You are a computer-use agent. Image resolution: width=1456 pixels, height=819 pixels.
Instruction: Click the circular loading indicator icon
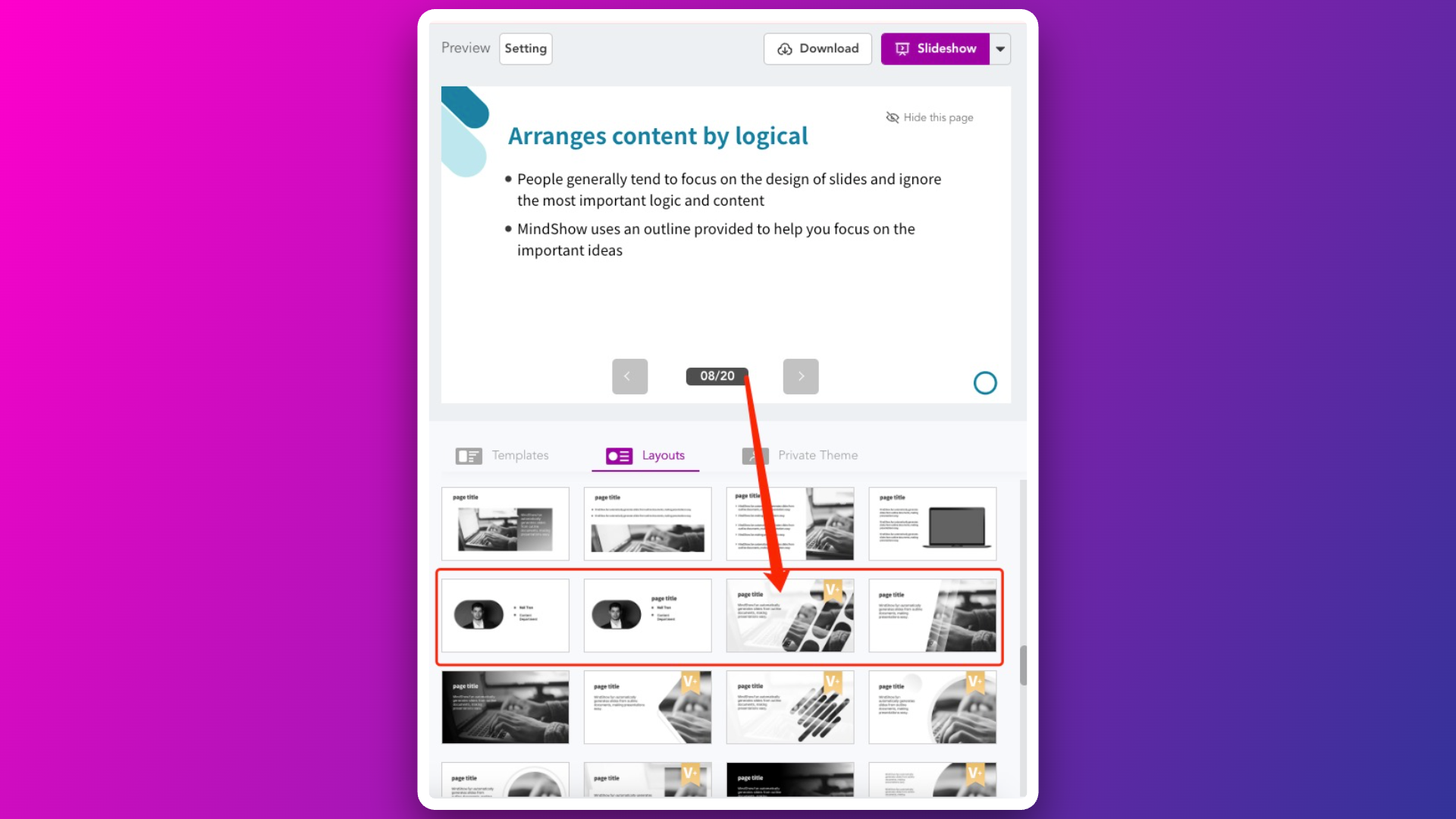click(x=985, y=383)
